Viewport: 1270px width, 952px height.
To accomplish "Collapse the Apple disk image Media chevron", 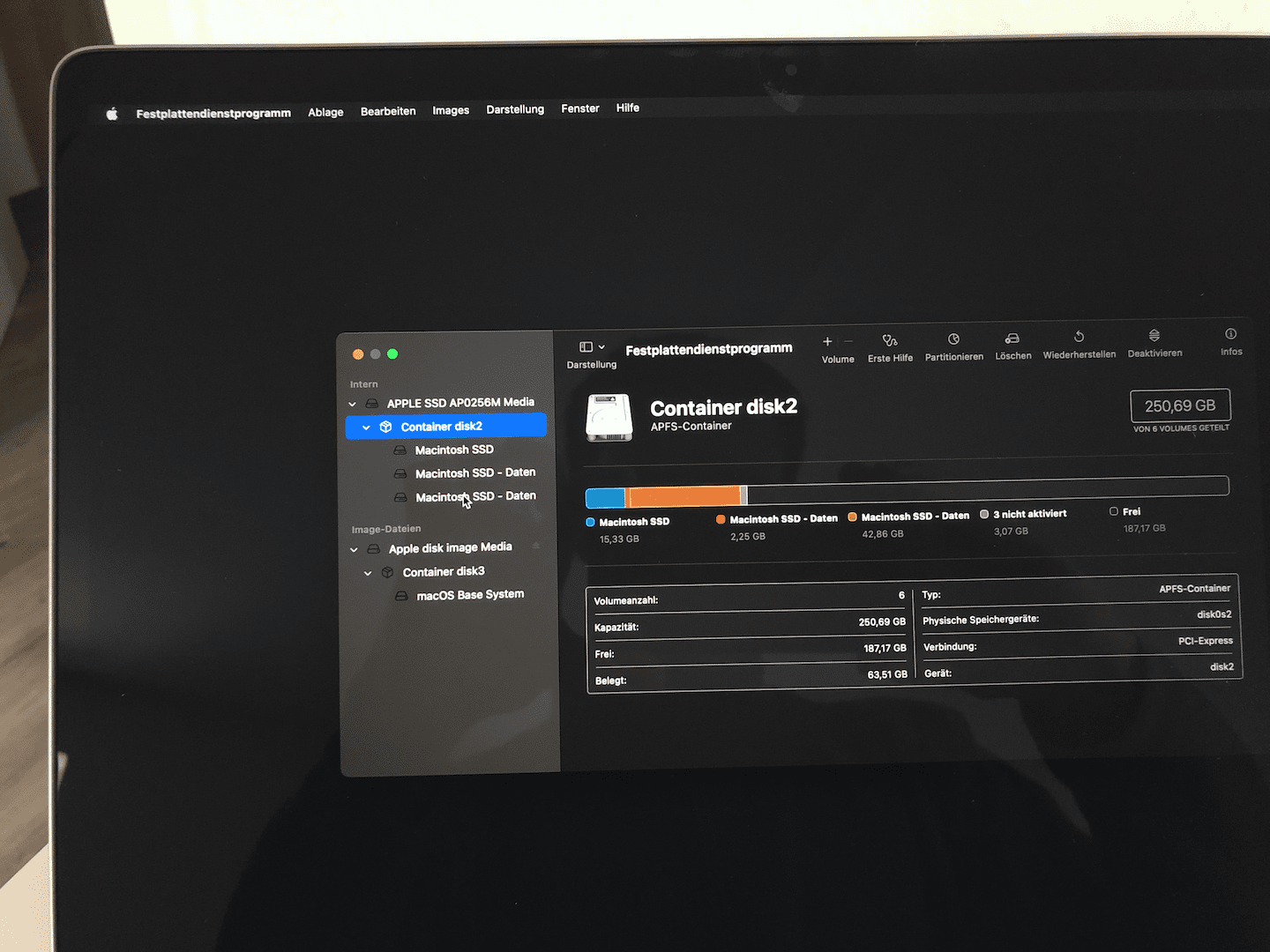I will pyautogui.click(x=355, y=550).
